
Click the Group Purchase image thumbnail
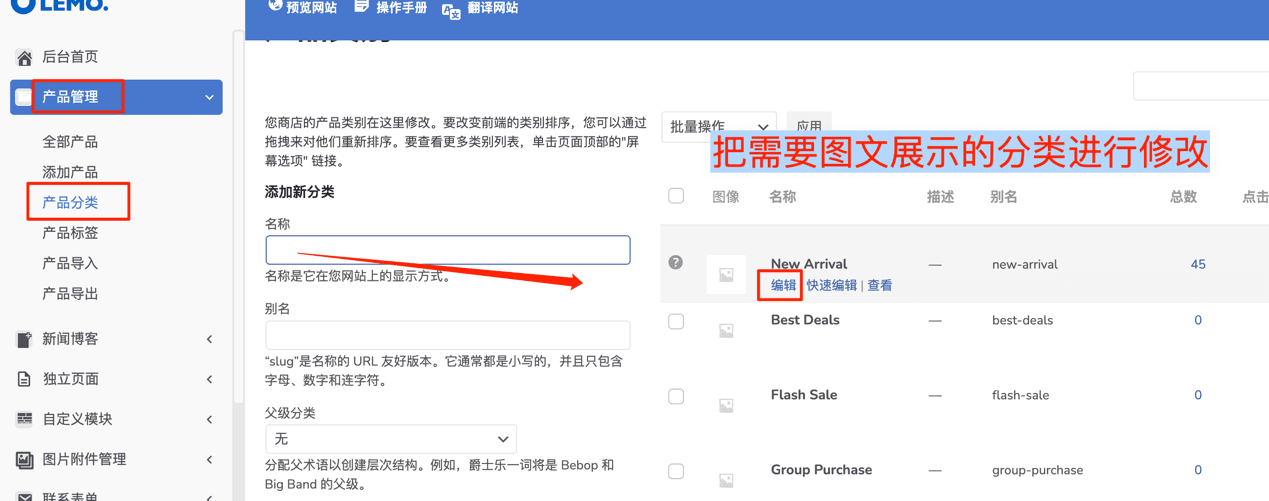pyautogui.click(x=726, y=479)
